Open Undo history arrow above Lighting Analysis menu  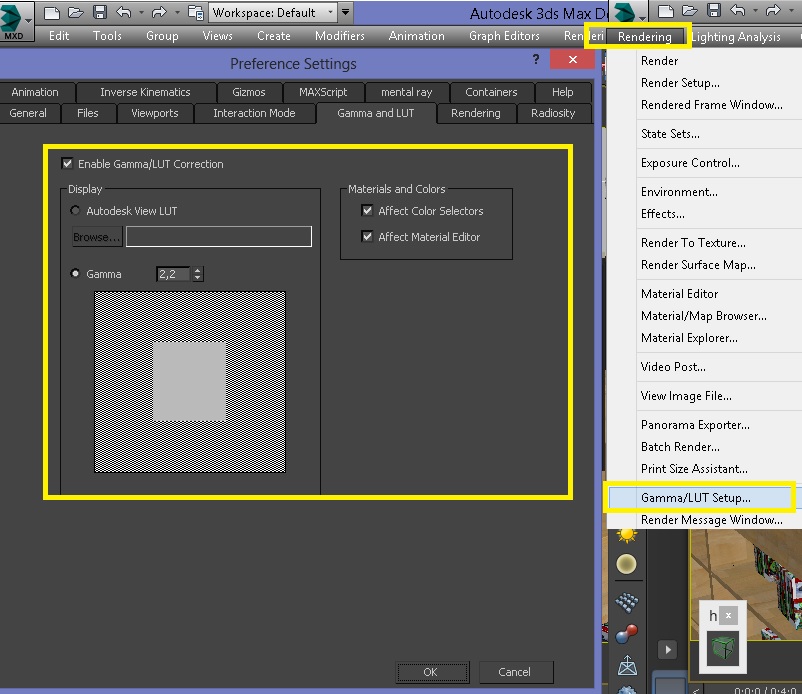[x=755, y=11]
